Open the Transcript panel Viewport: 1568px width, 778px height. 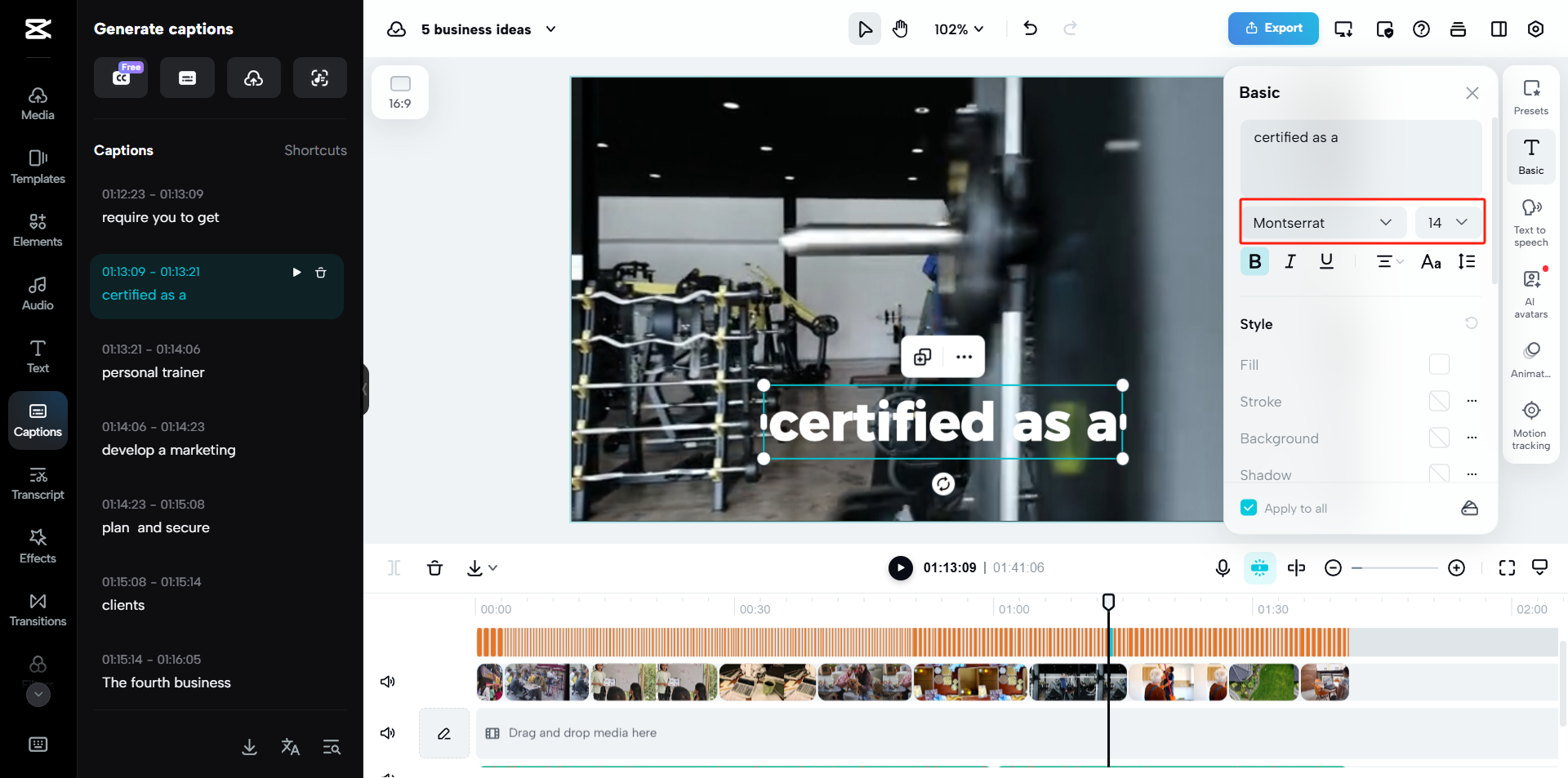pyautogui.click(x=38, y=483)
